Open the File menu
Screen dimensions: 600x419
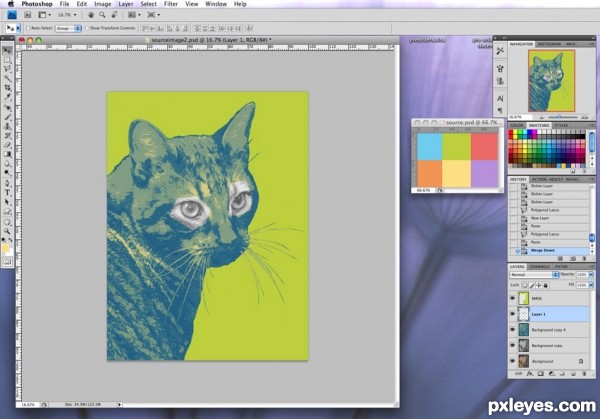(x=64, y=4)
